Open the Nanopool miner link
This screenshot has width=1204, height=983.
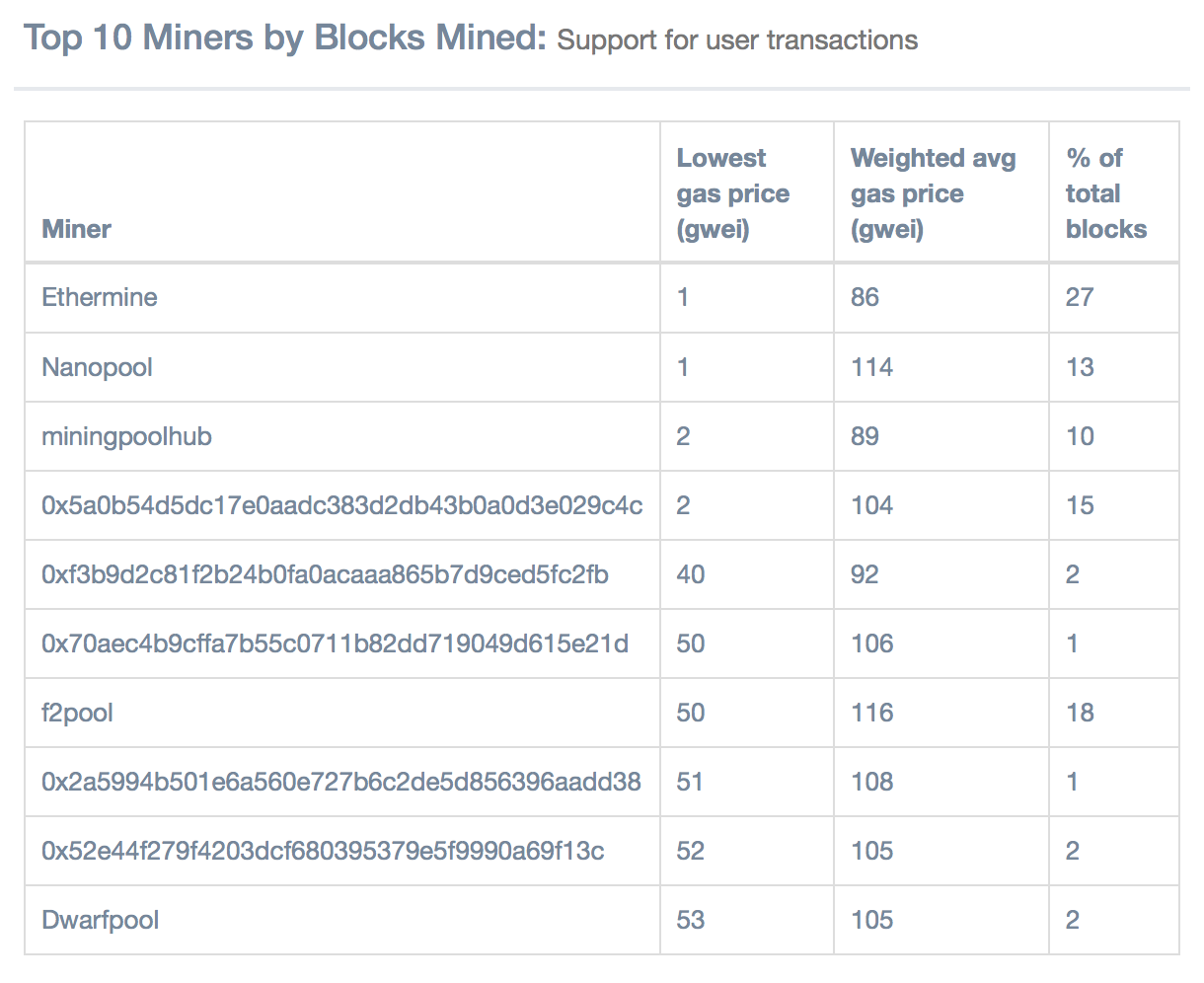coord(97,367)
